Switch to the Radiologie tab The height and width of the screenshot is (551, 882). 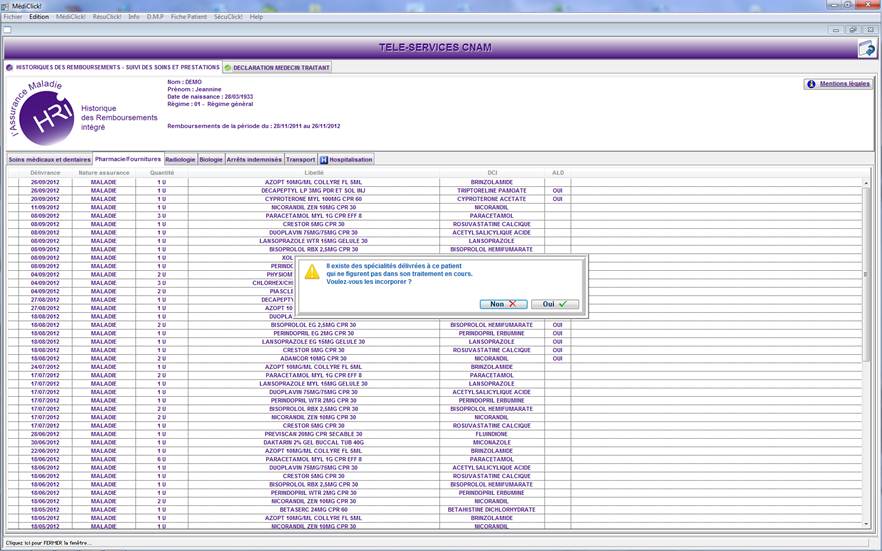click(x=181, y=160)
